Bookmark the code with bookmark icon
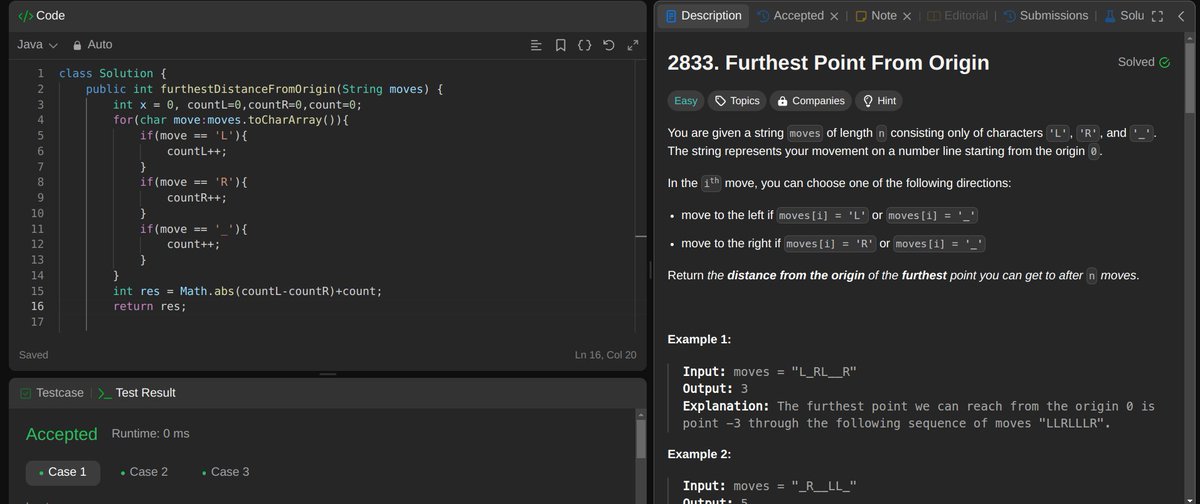 pos(560,45)
